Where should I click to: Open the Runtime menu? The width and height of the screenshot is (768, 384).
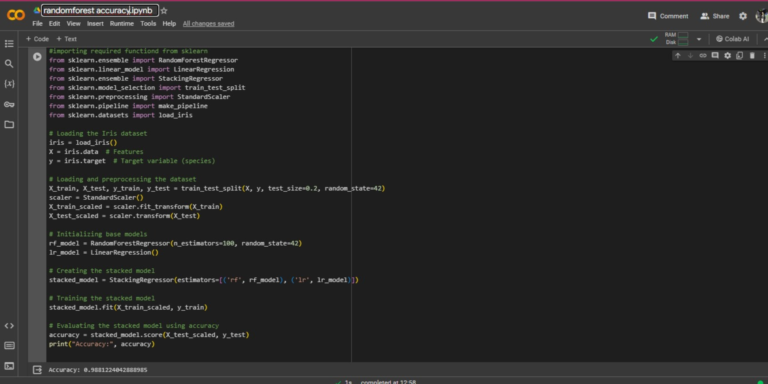click(x=121, y=24)
